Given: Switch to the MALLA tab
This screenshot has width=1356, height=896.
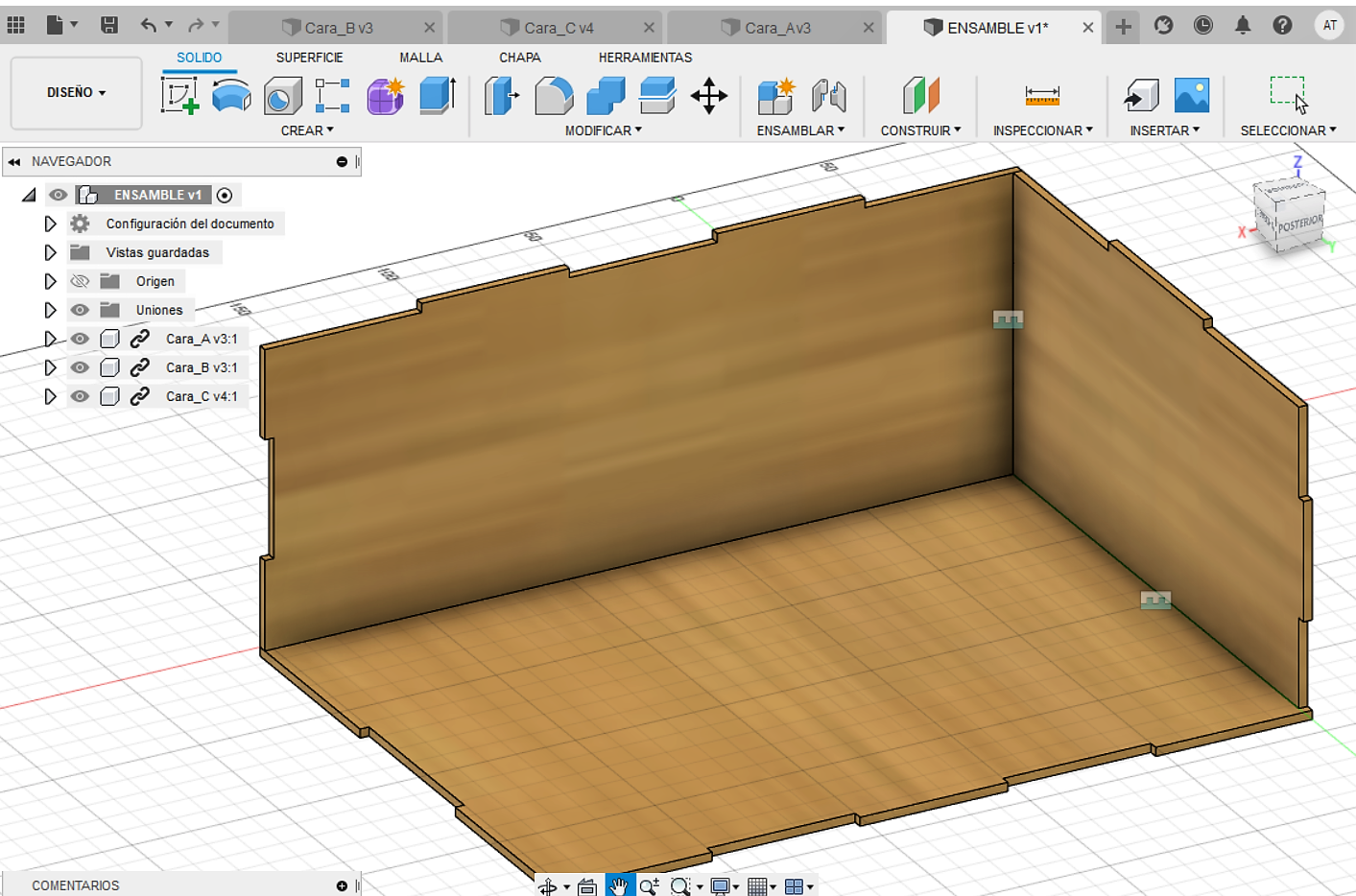Looking at the screenshot, I should point(420,58).
